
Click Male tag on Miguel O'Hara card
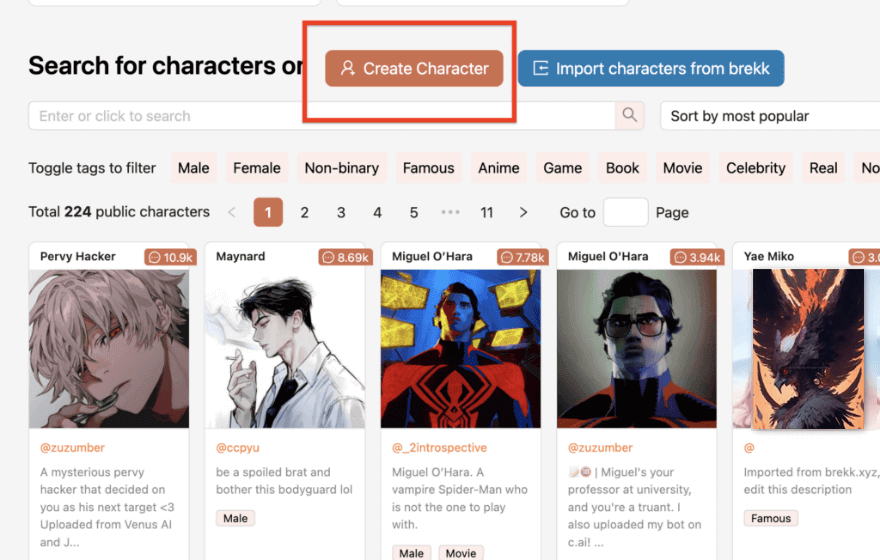[x=411, y=553]
